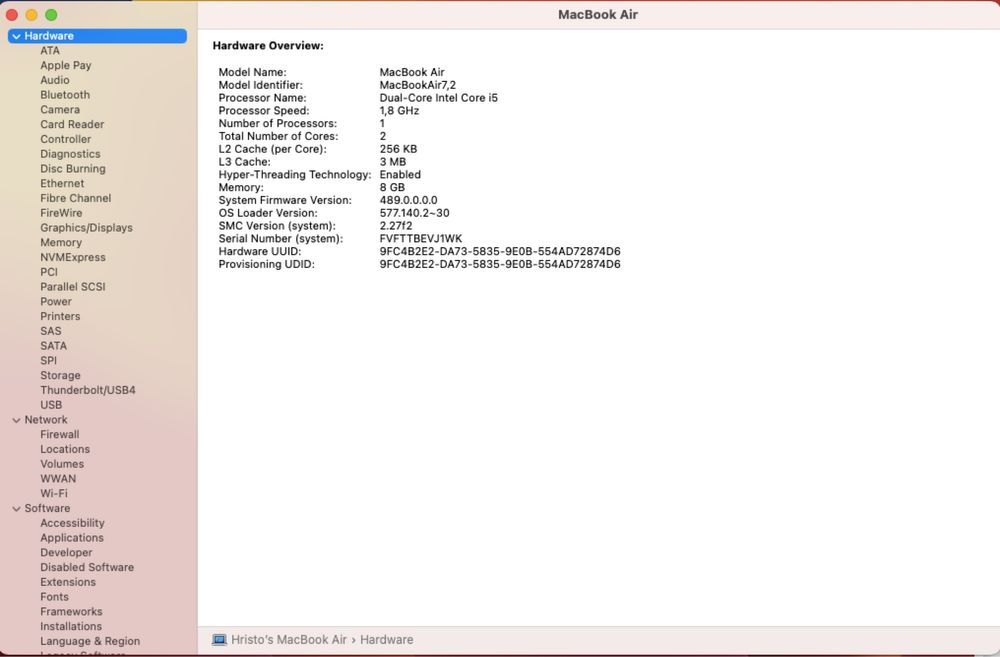Open Storage in the sidebar
The image size is (1000, 657).
coord(61,375)
